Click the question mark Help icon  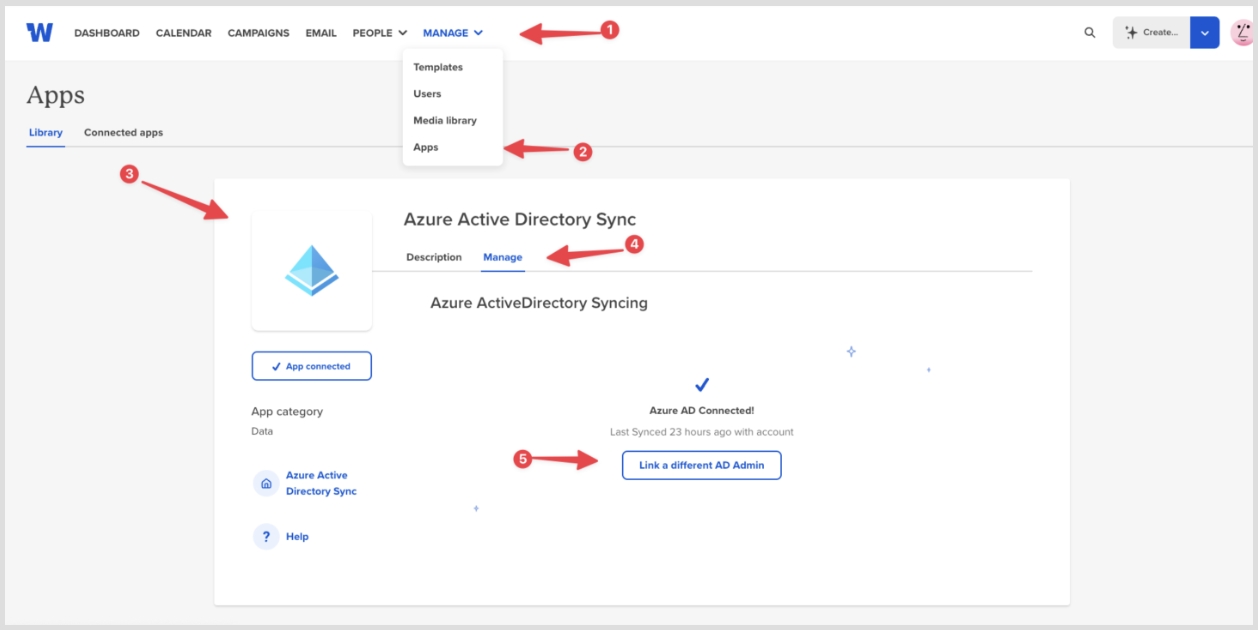(266, 537)
